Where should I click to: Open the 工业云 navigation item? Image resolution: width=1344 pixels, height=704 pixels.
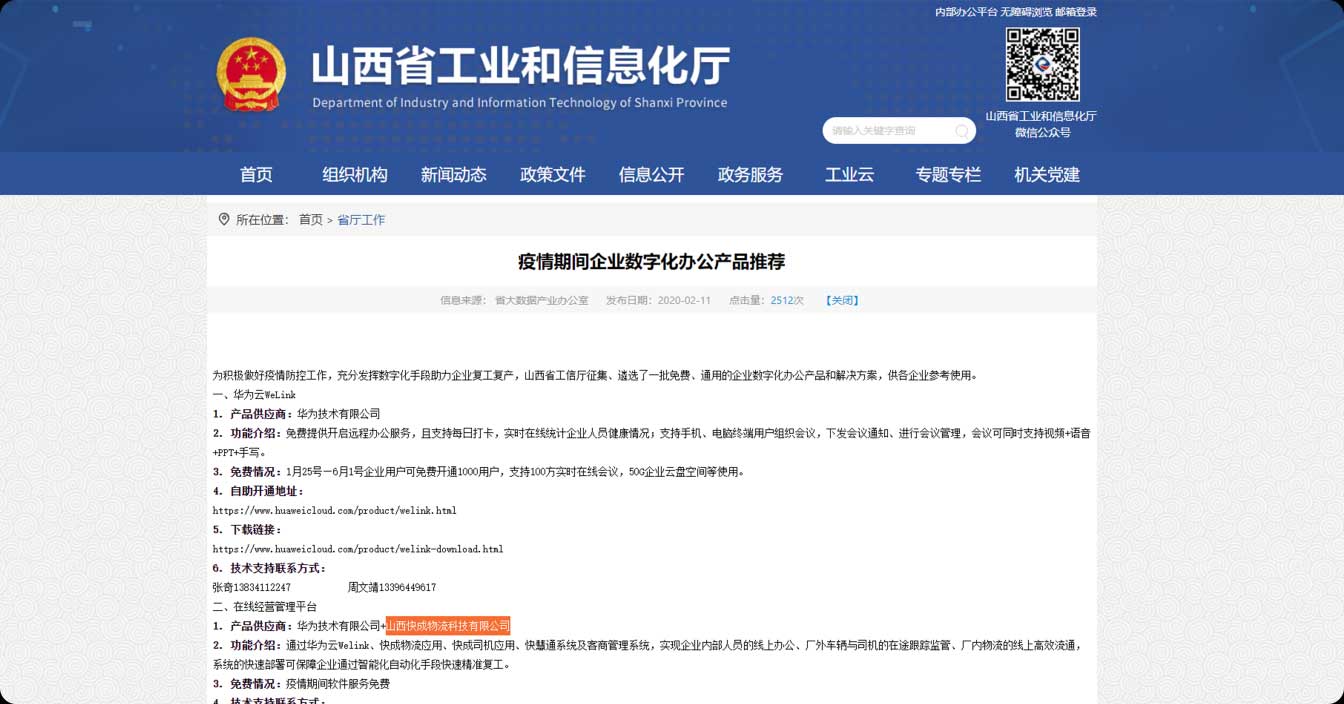[x=850, y=174]
